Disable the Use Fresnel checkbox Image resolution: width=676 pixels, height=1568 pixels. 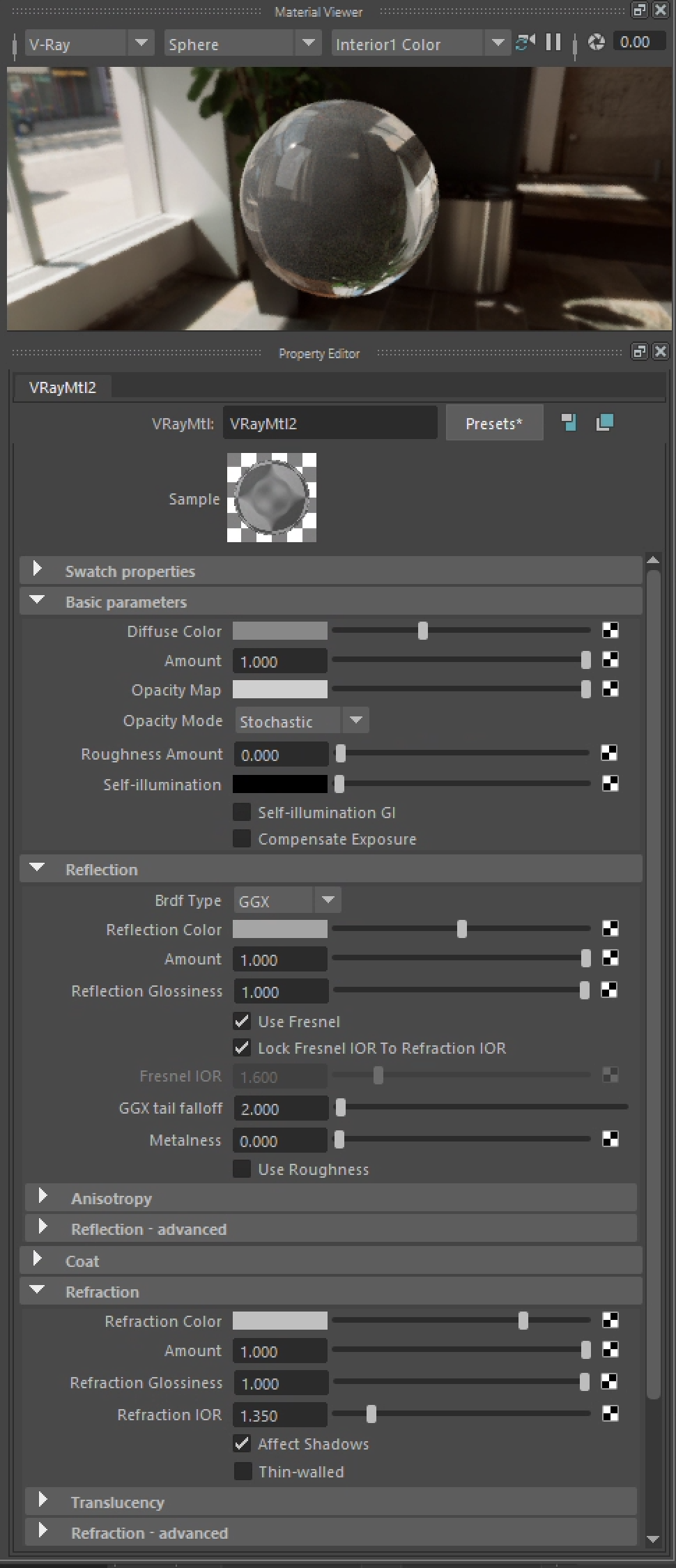click(x=242, y=1021)
